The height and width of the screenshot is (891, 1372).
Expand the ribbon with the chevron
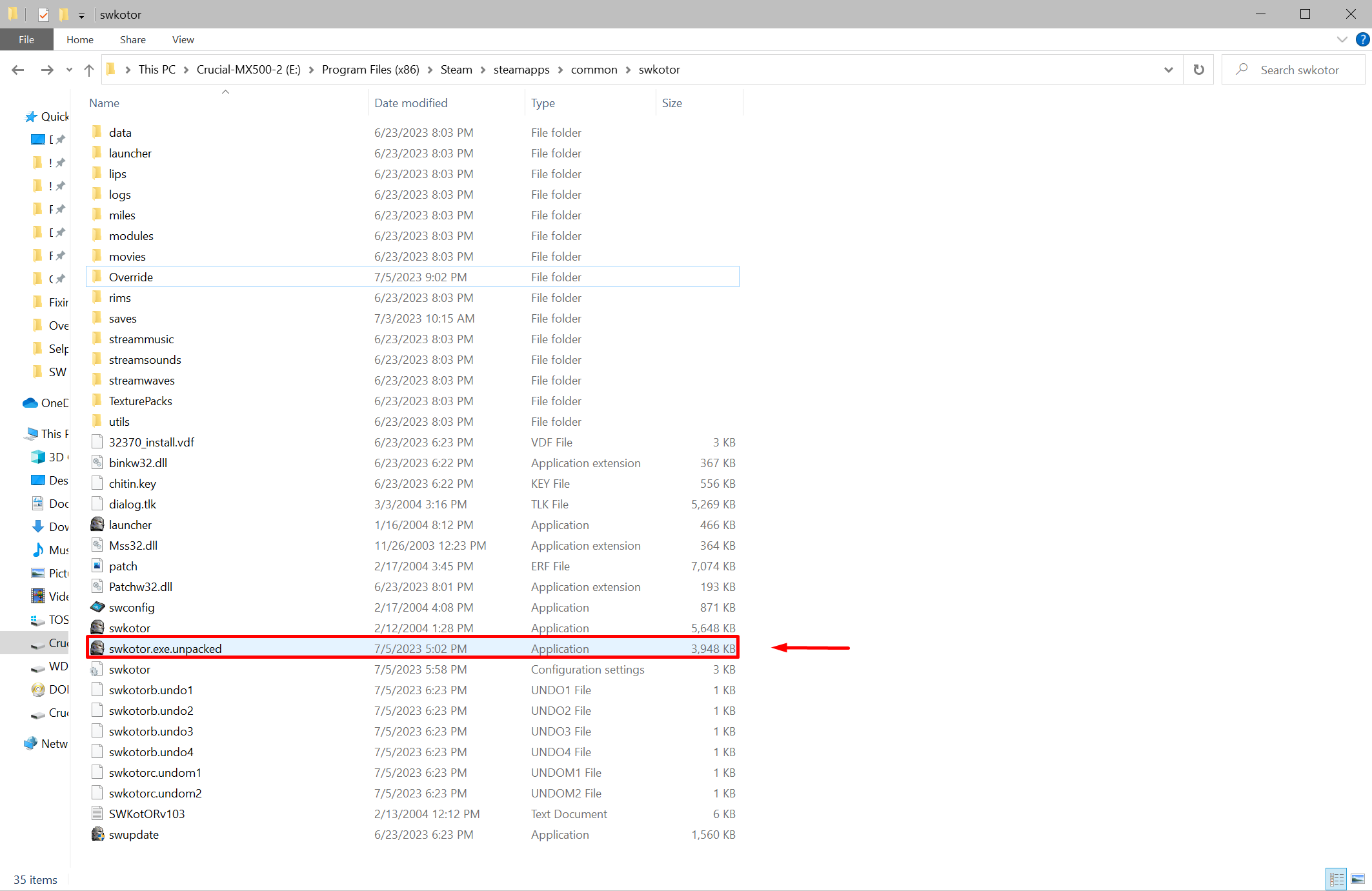pyautogui.click(x=1342, y=39)
